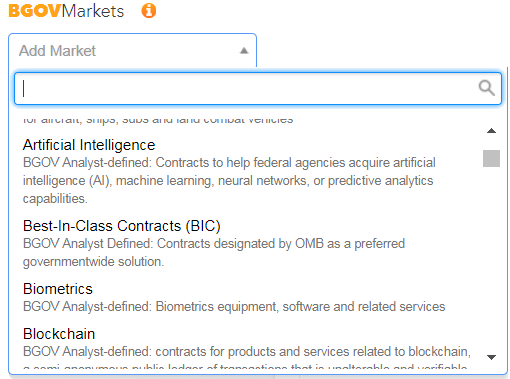Pick the Blockchain market entry
The image size is (510, 379).
(x=247, y=347)
